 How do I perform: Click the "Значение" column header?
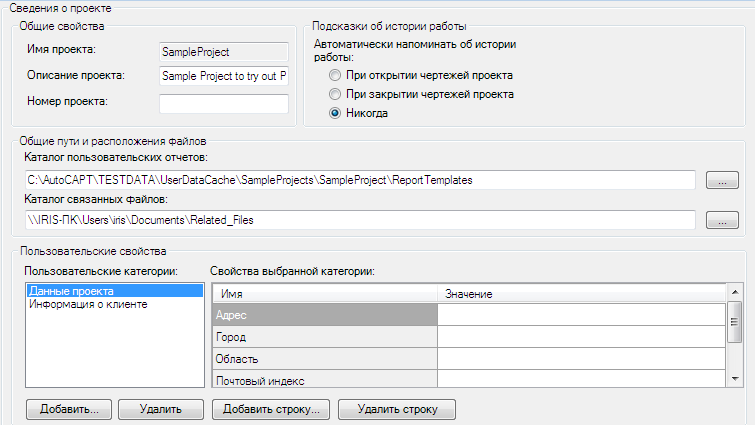click(x=581, y=294)
